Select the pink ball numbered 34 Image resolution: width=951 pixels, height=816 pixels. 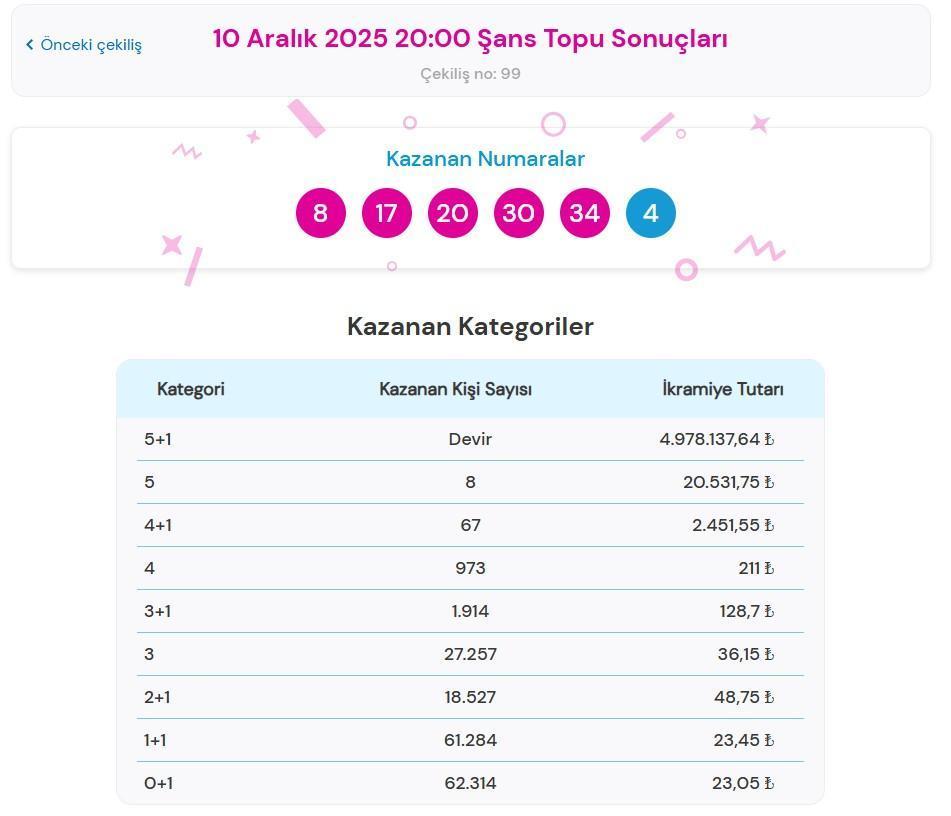click(x=584, y=212)
